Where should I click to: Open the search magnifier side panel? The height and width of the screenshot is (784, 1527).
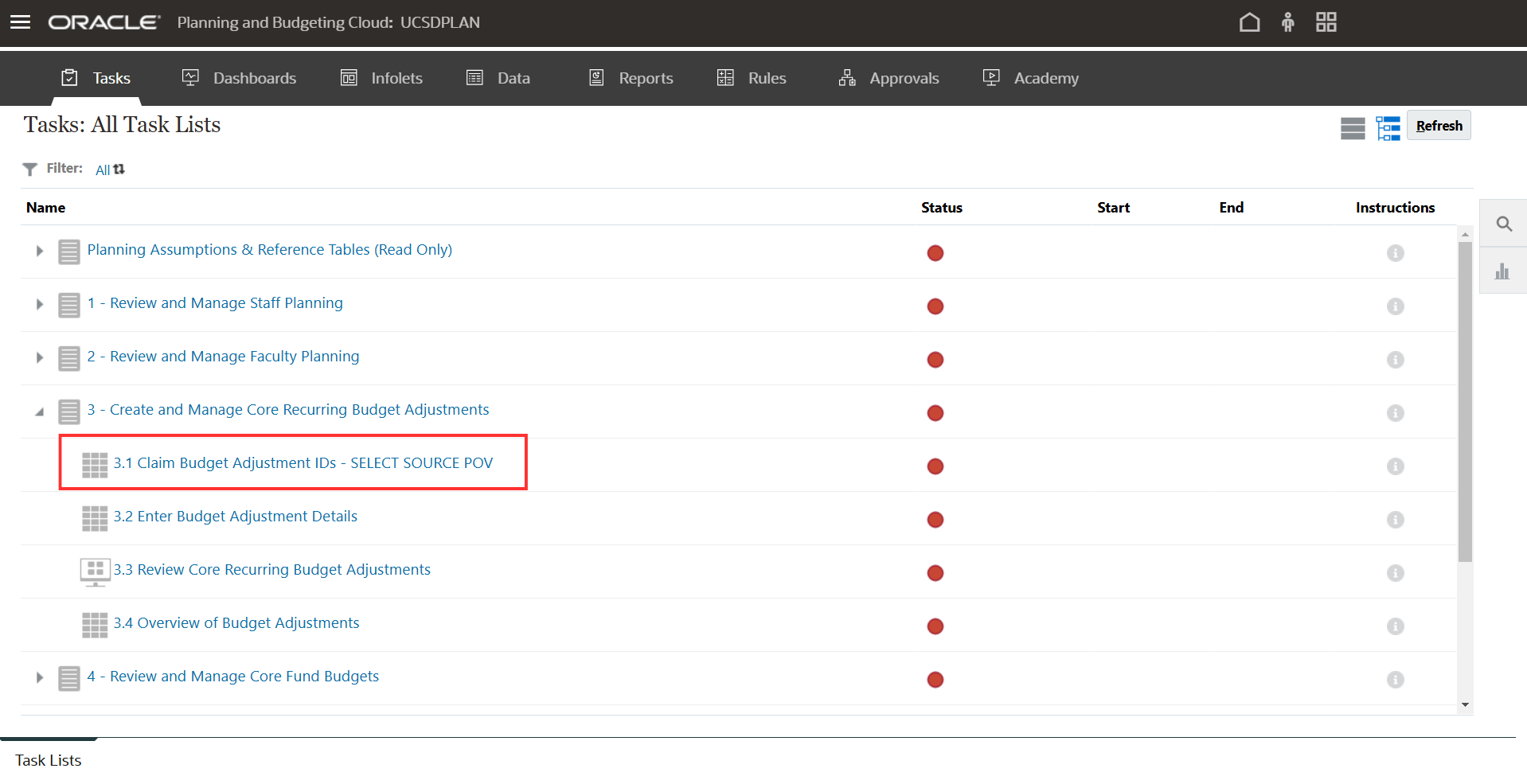[x=1504, y=224]
